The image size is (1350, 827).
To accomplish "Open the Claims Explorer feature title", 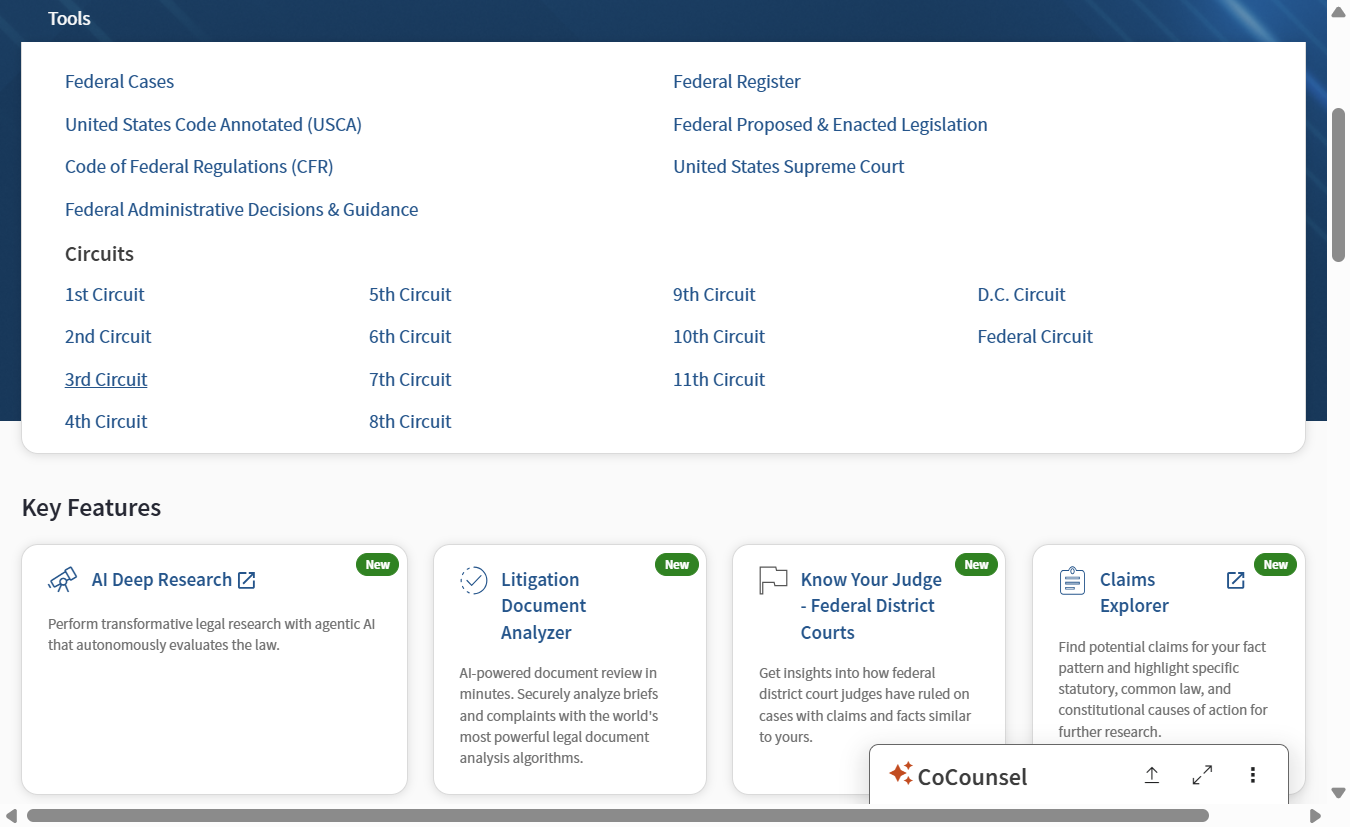I will click(1134, 593).
